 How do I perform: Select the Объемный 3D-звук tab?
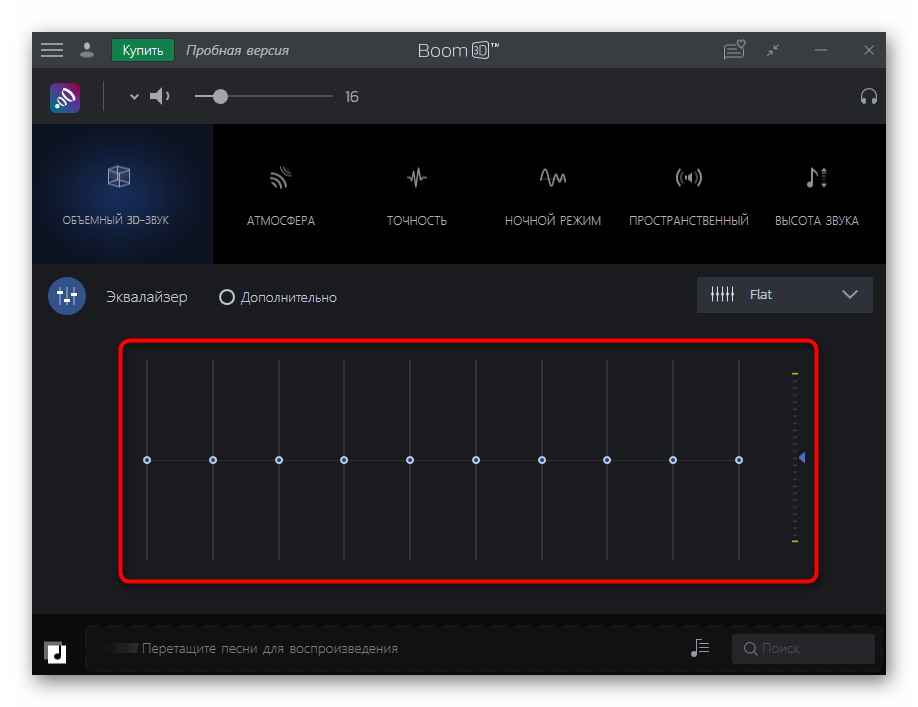(x=122, y=194)
